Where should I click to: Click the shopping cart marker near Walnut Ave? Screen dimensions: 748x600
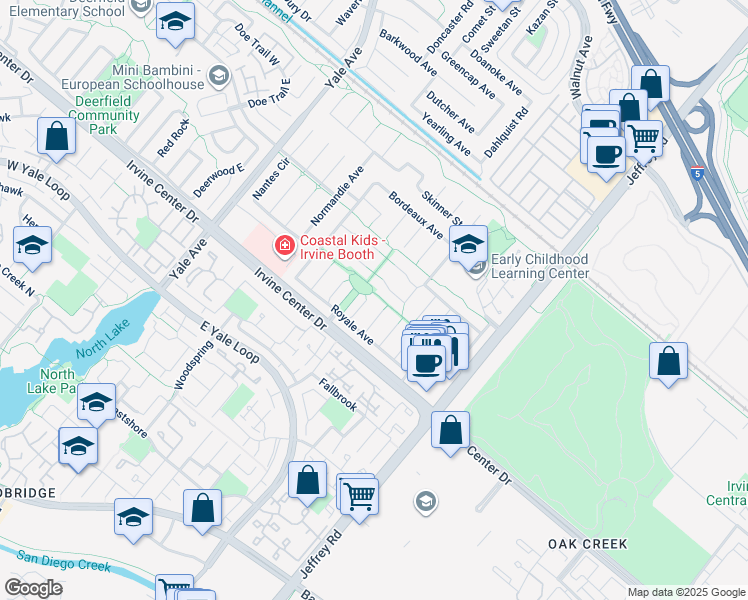(x=644, y=140)
